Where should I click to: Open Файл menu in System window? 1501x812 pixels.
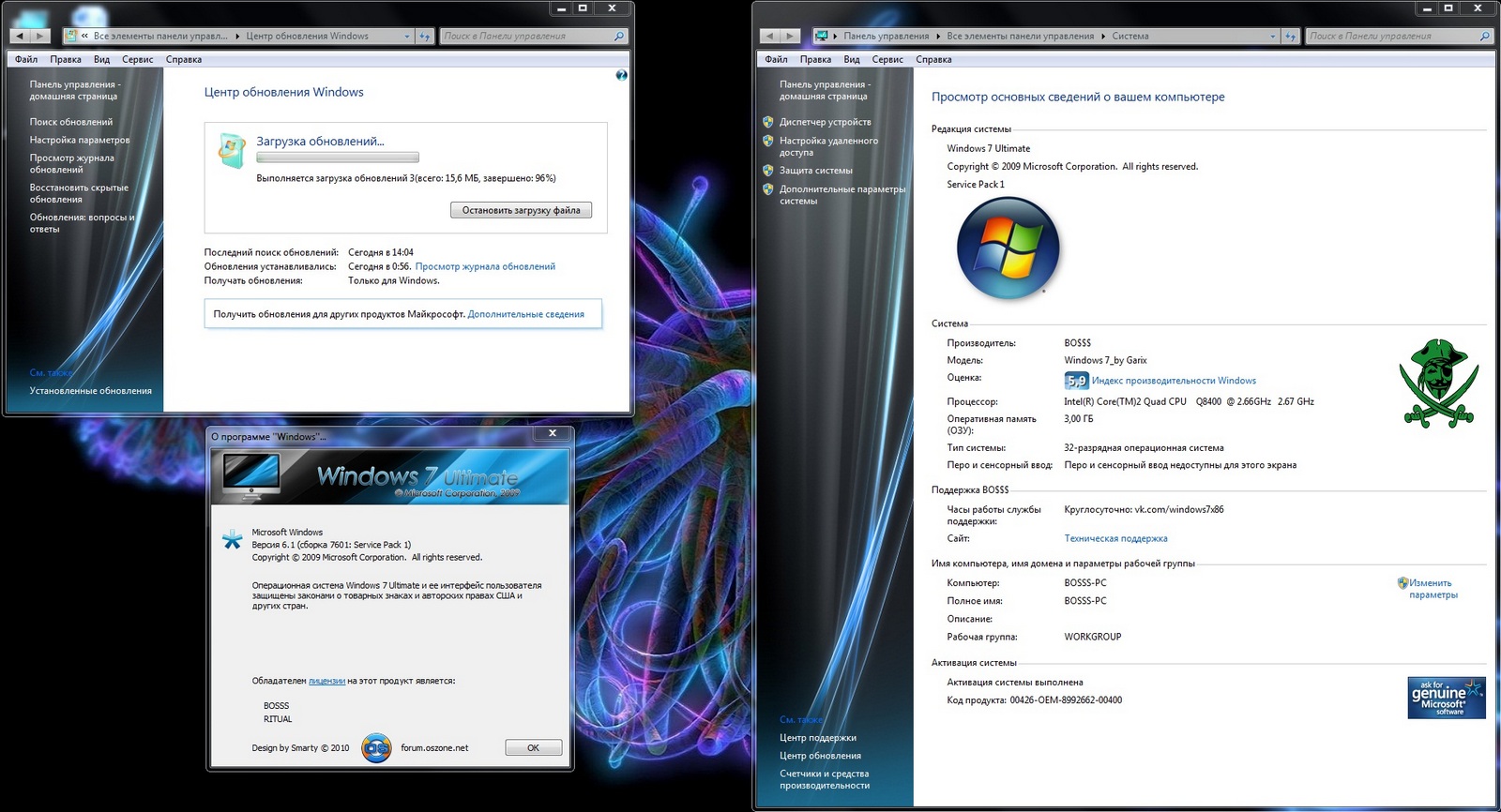pos(777,59)
